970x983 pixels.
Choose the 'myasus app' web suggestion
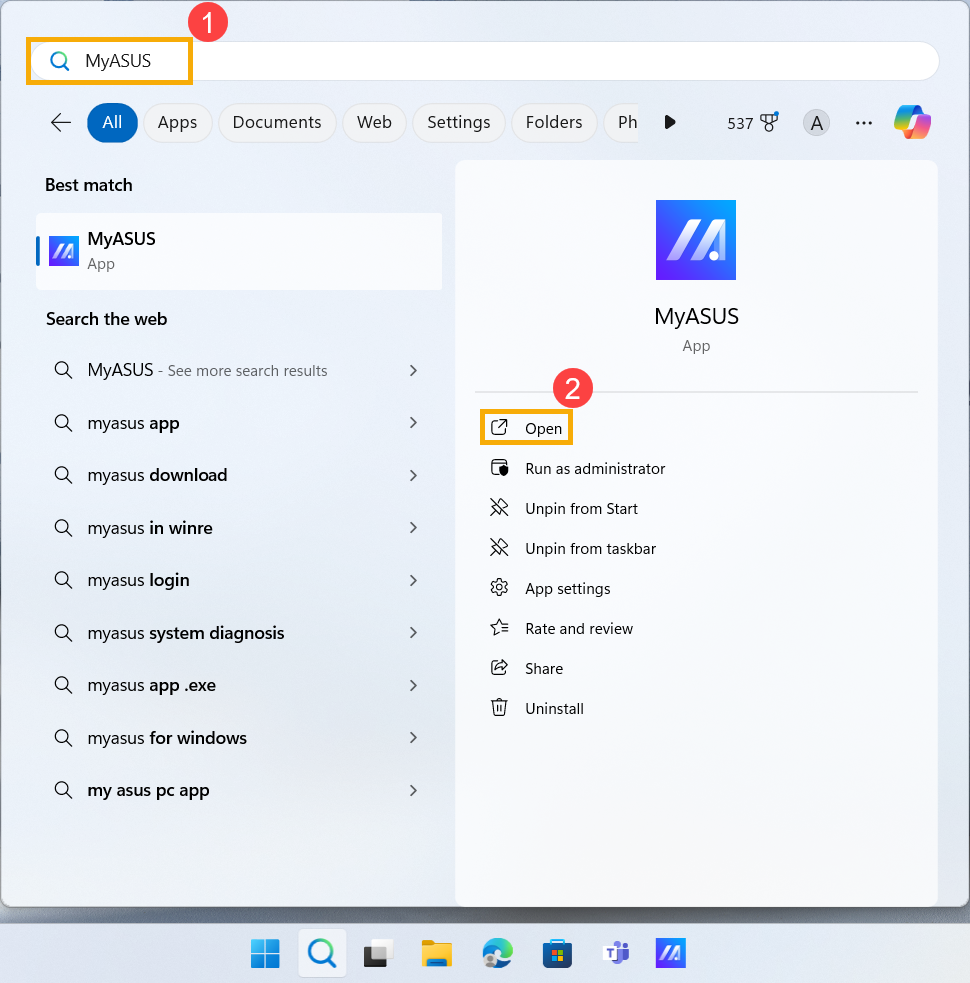(x=239, y=423)
